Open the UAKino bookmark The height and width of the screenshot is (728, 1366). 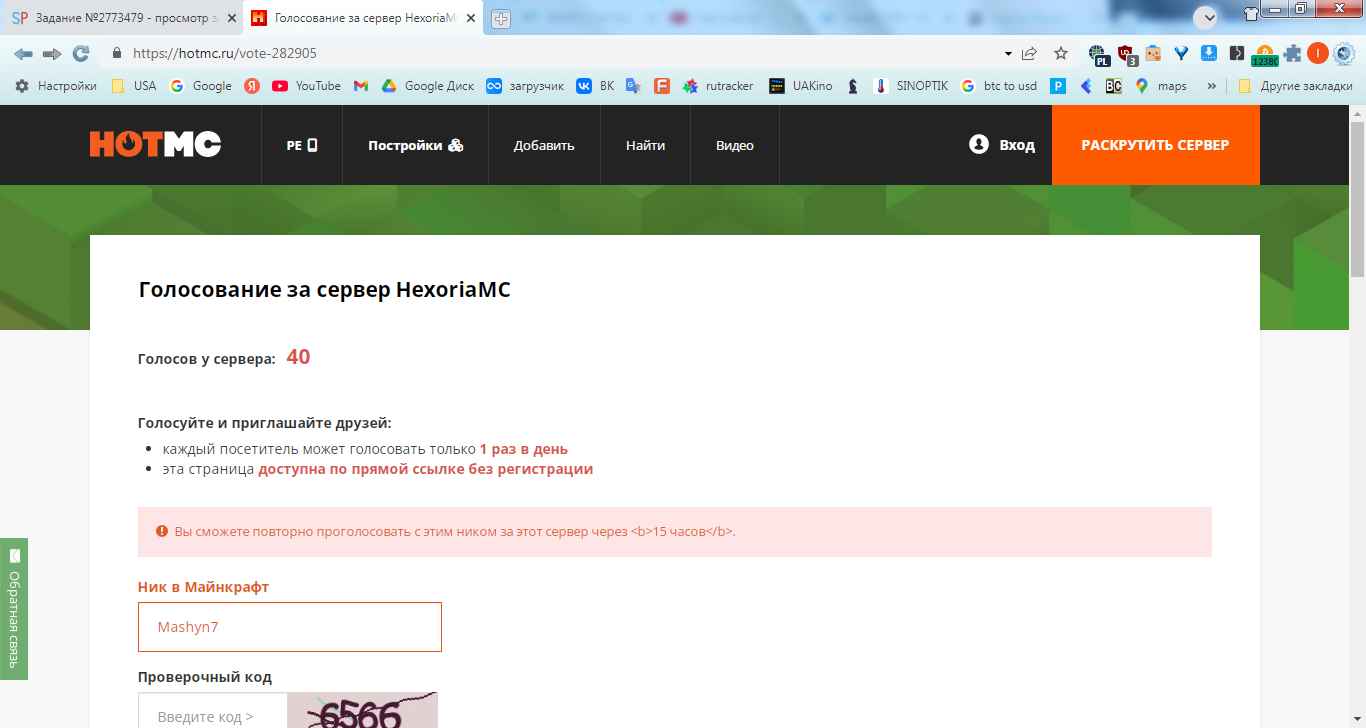pyautogui.click(x=801, y=86)
